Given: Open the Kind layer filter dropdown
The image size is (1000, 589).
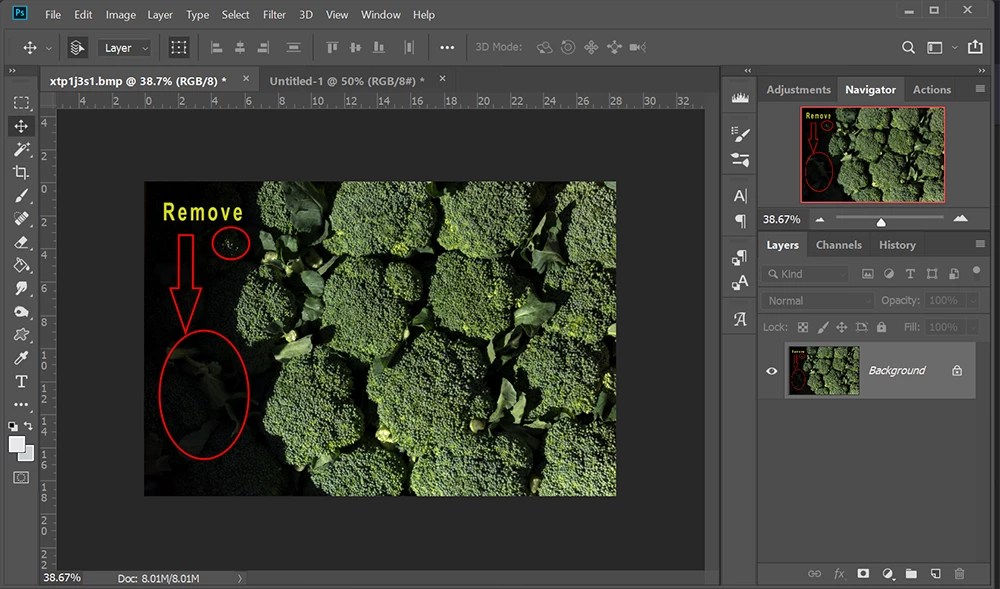Looking at the screenshot, I should 806,274.
